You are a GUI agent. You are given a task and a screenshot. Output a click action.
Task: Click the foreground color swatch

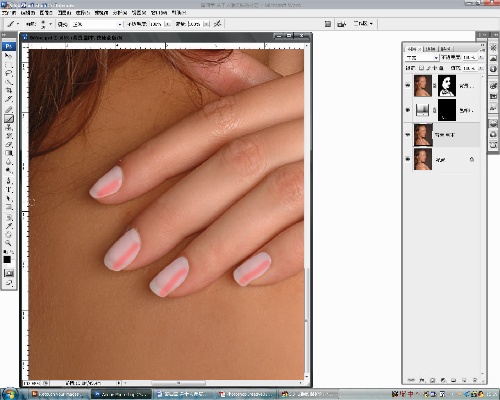7,259
